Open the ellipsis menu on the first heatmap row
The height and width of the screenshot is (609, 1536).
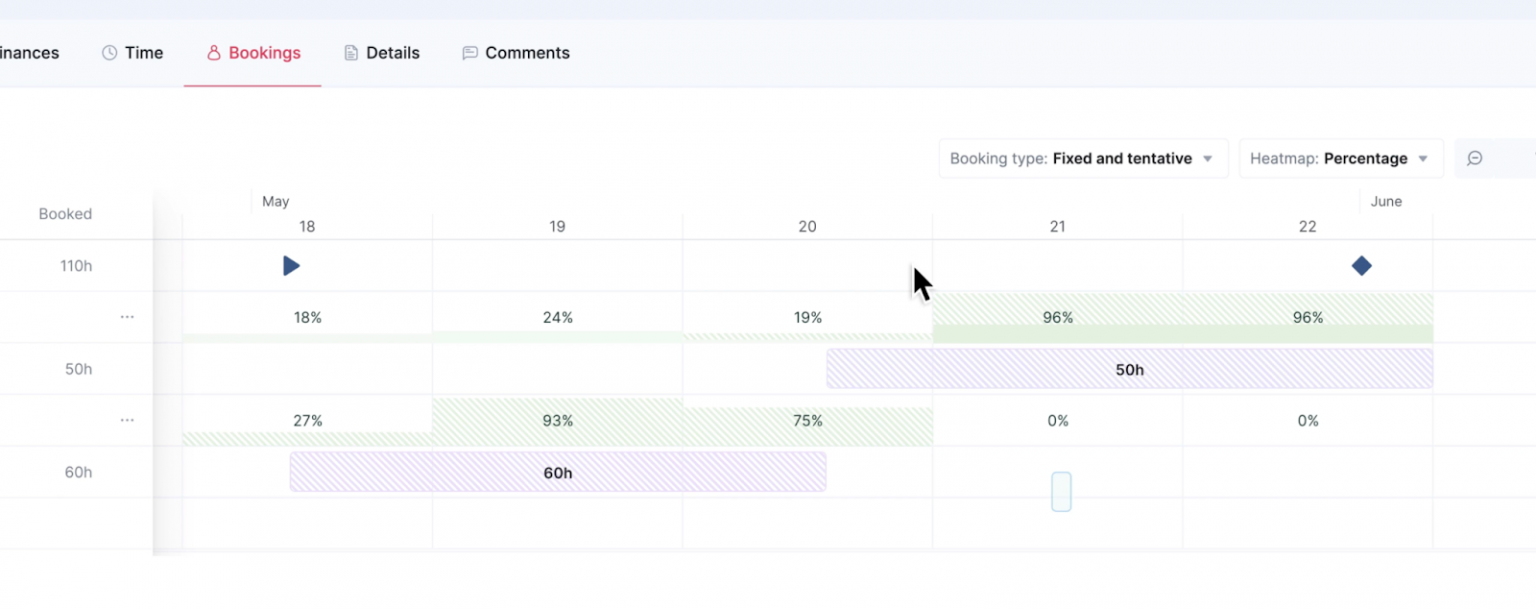click(127, 316)
